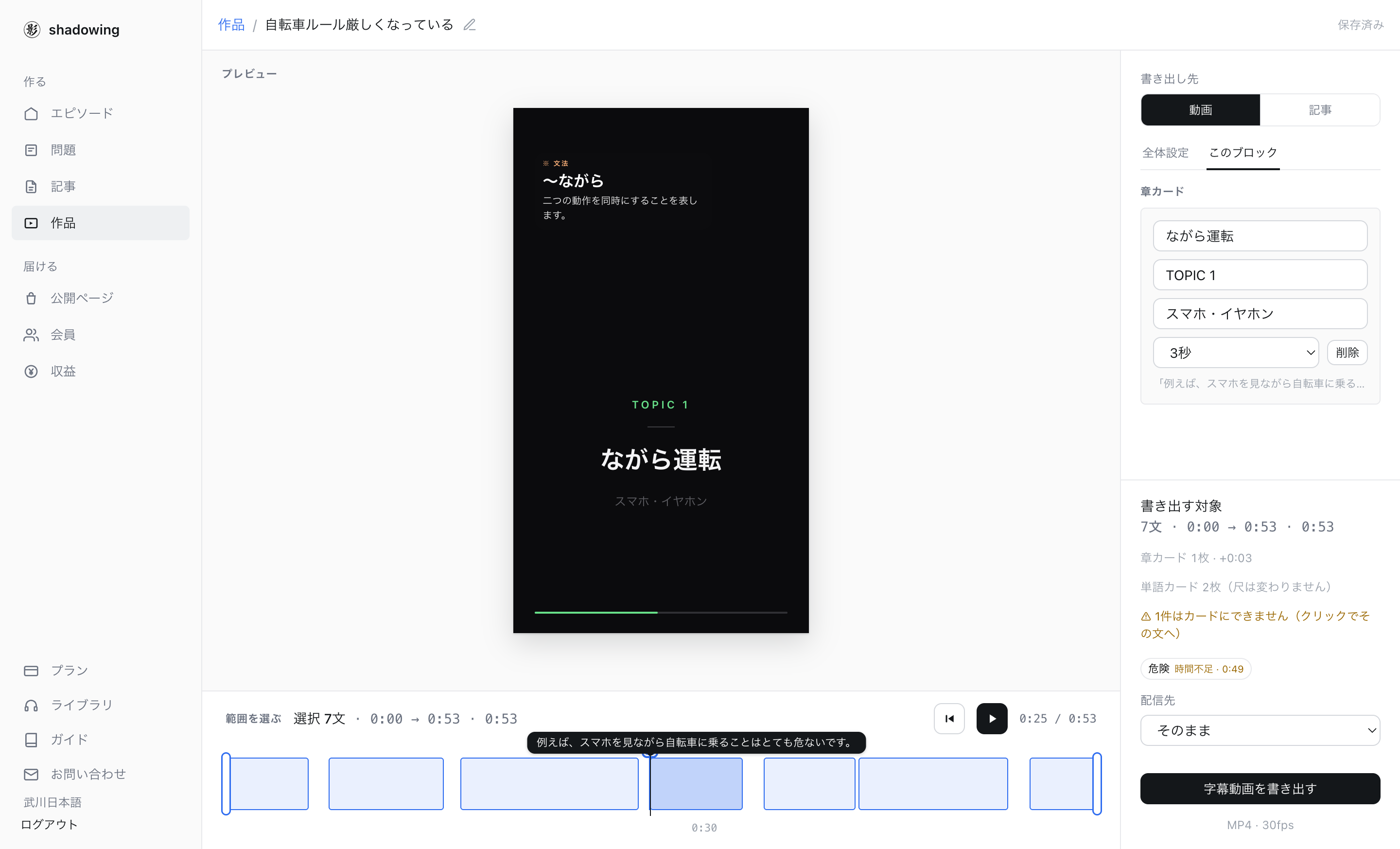Click the warning triangle in the card notice
Screen dimensions: 1400x849
pyautogui.click(x=1146, y=616)
